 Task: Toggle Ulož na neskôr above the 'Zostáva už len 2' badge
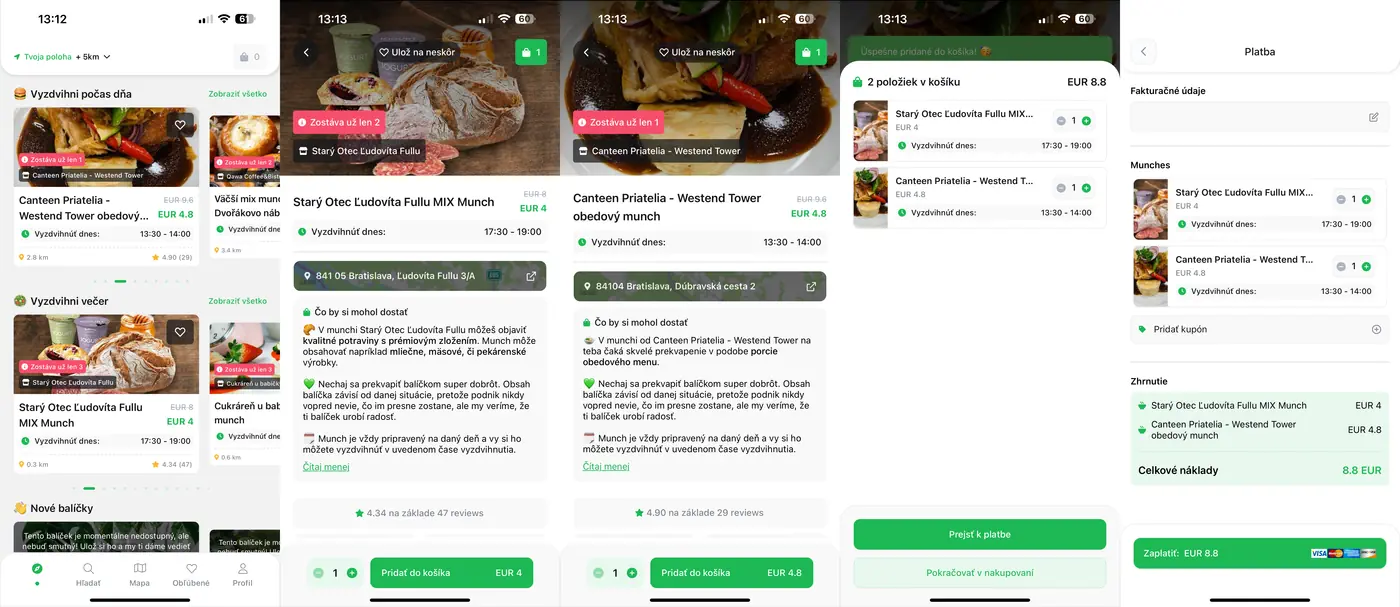(x=419, y=52)
